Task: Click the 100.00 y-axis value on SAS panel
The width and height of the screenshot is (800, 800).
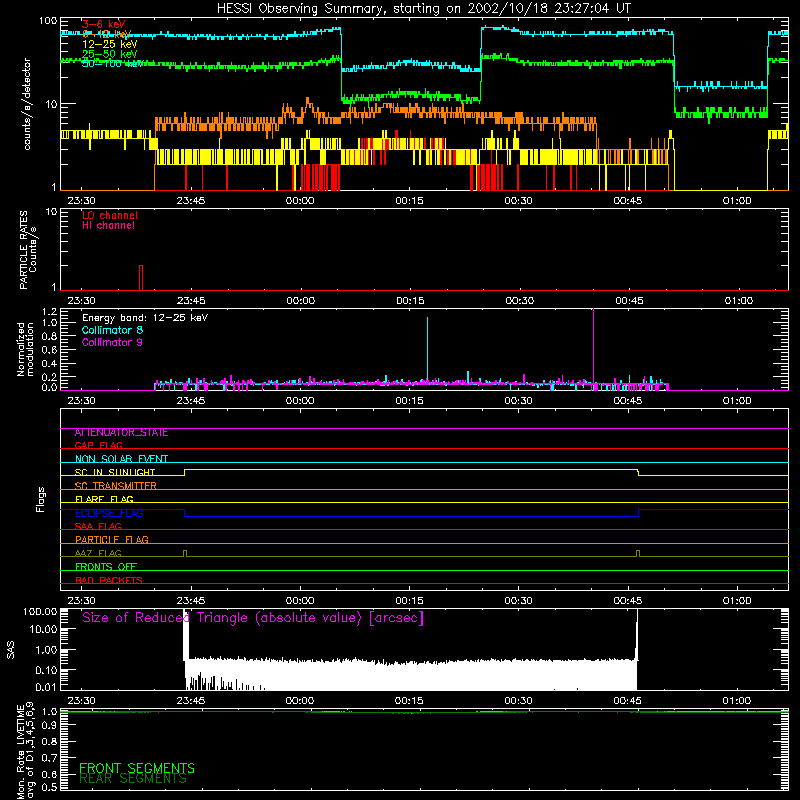Action: [x=40, y=612]
